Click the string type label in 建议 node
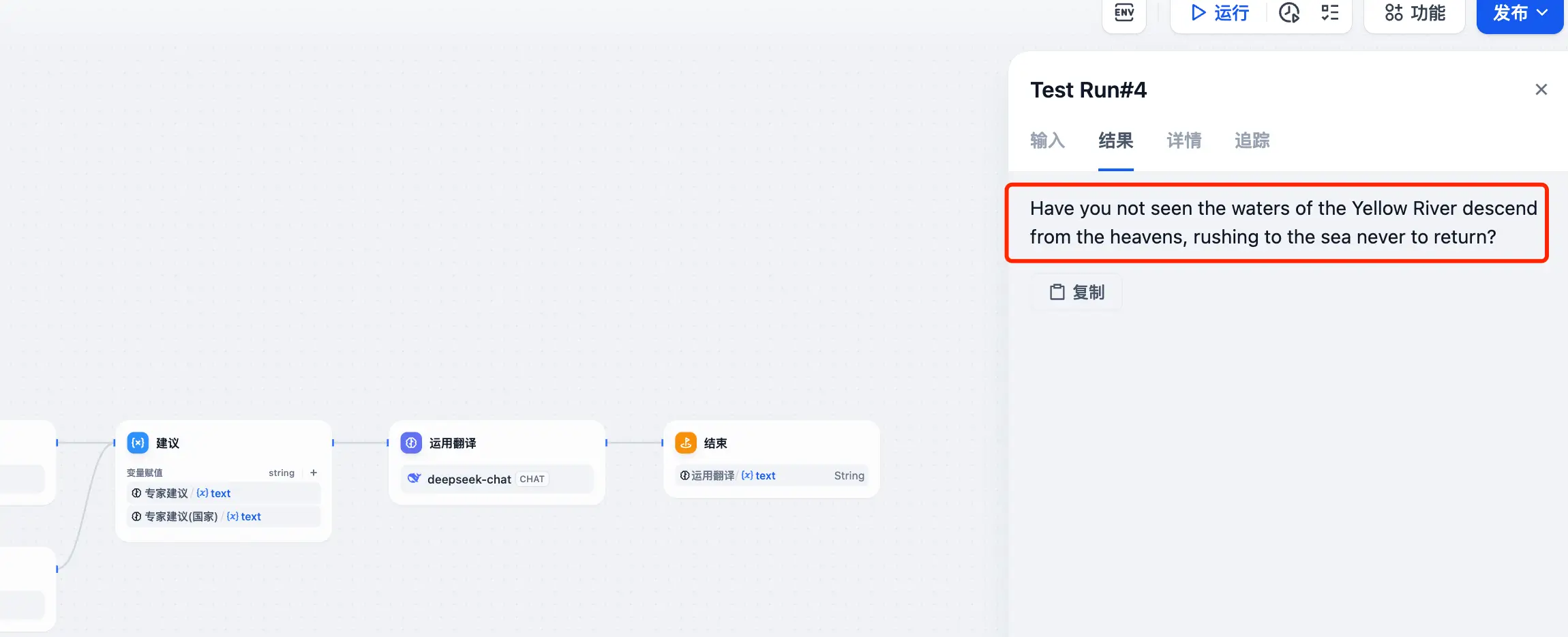 (282, 473)
